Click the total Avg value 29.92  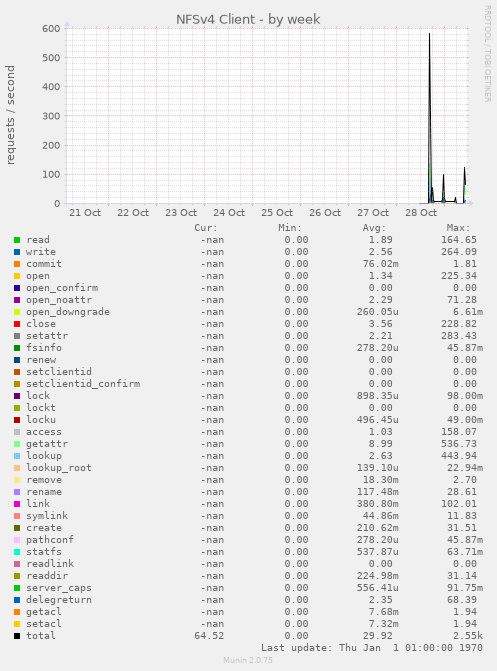coord(378,636)
